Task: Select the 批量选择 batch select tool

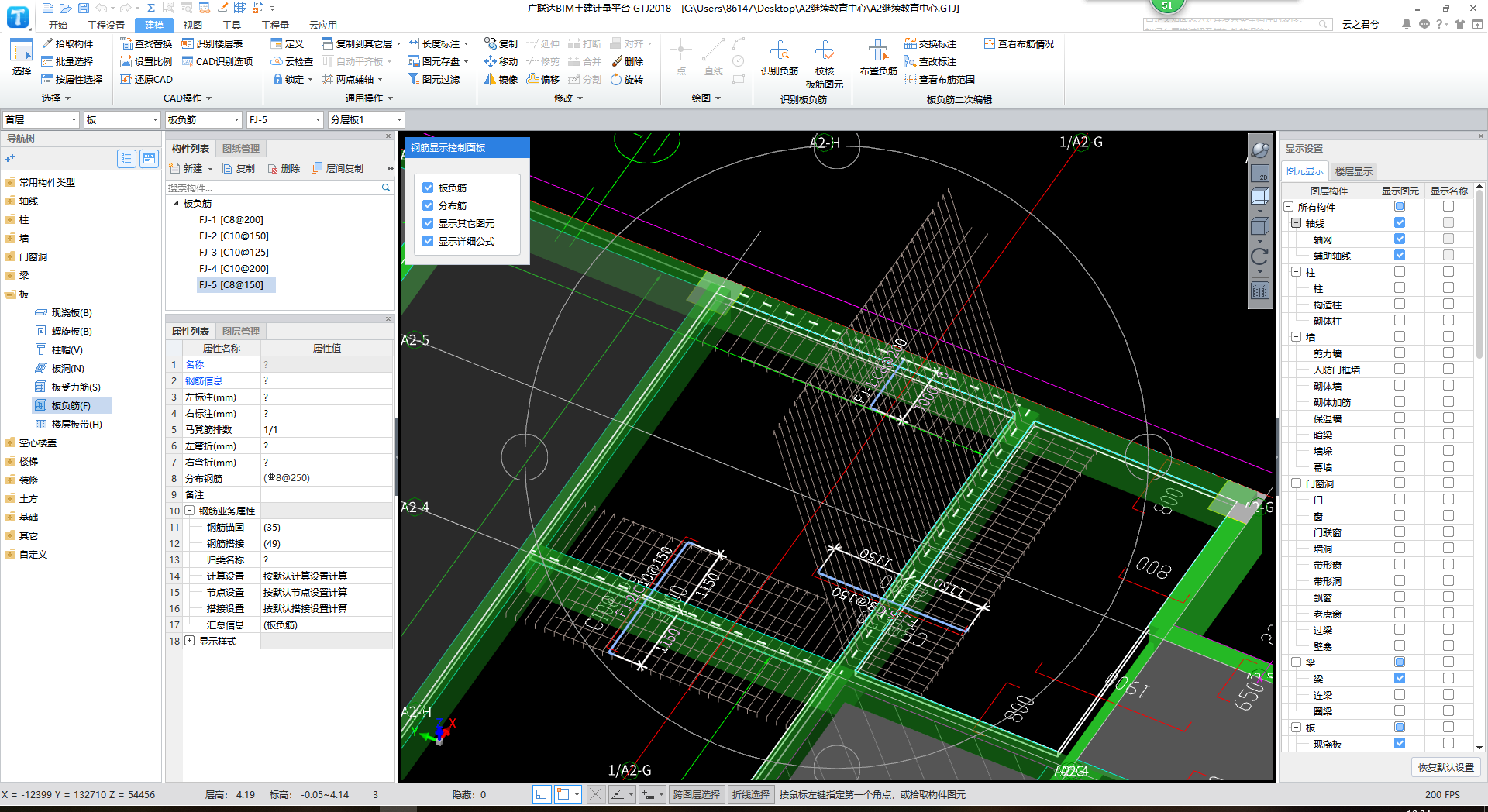Action: pyautogui.click(x=67, y=61)
